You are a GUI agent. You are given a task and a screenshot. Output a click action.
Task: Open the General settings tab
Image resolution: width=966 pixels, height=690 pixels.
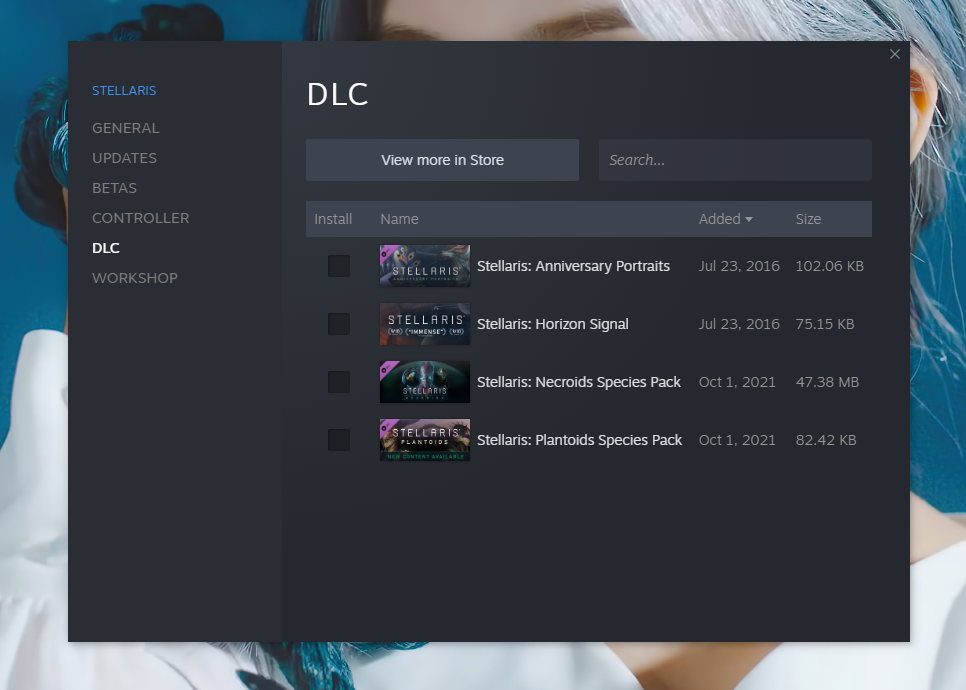126,128
